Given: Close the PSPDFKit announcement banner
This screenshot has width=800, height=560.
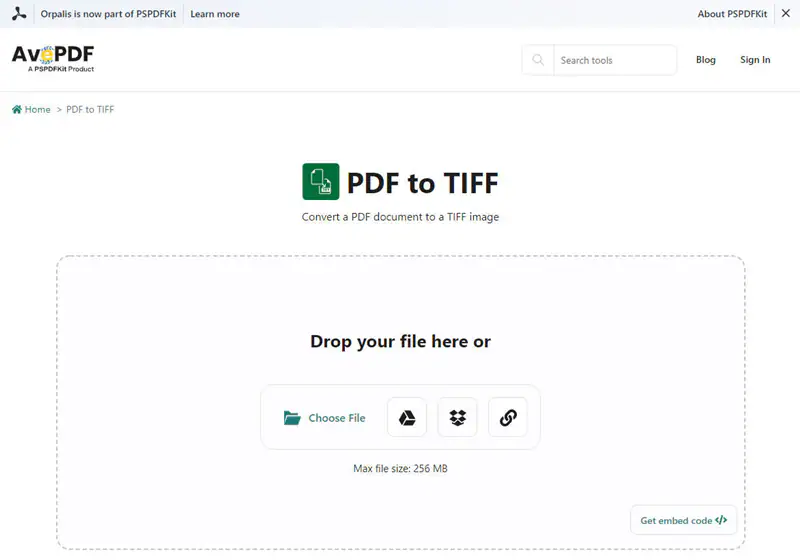Looking at the screenshot, I should [786, 14].
